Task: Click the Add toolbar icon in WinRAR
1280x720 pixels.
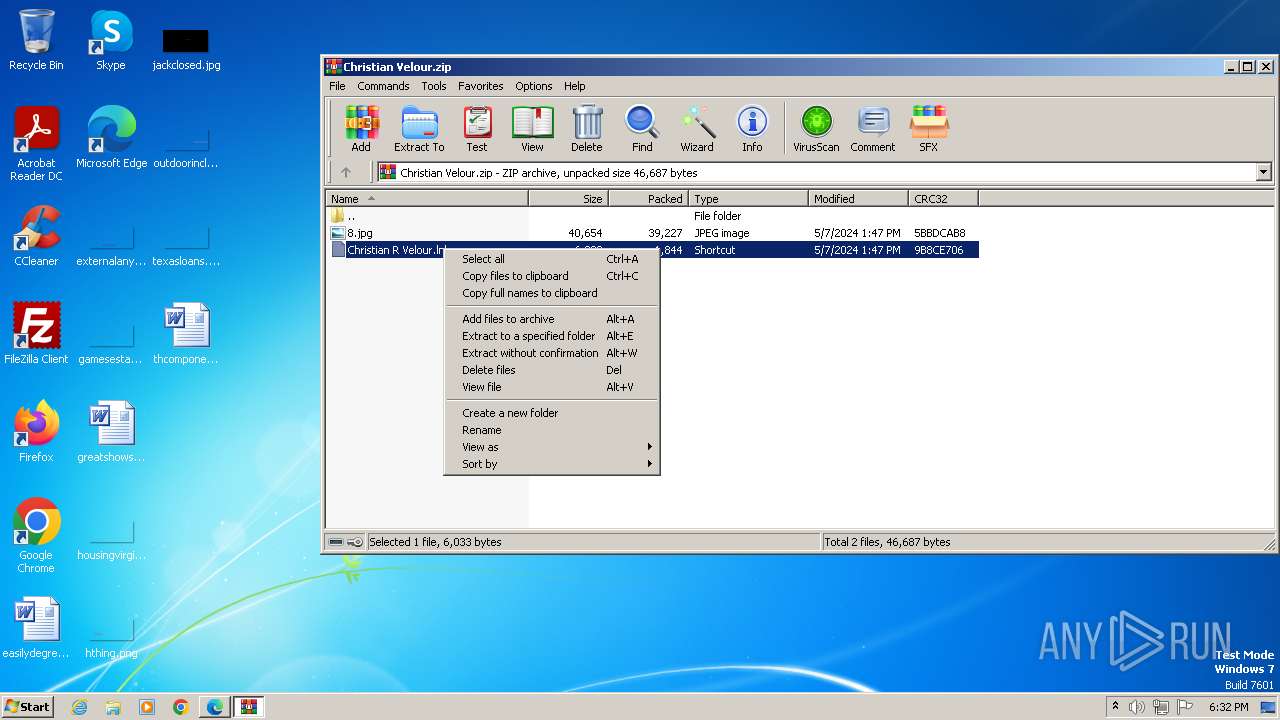Action: (361, 129)
